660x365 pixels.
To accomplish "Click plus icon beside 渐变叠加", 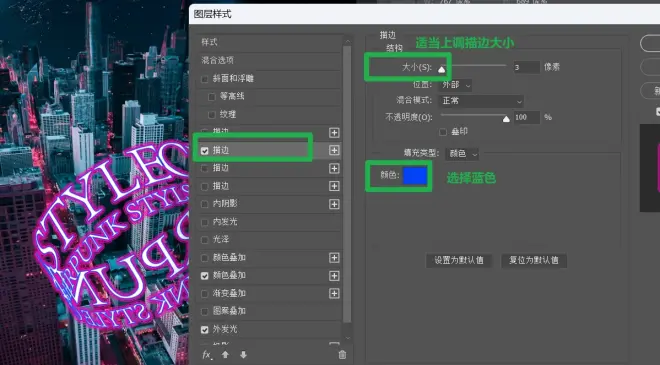I will coord(334,293).
